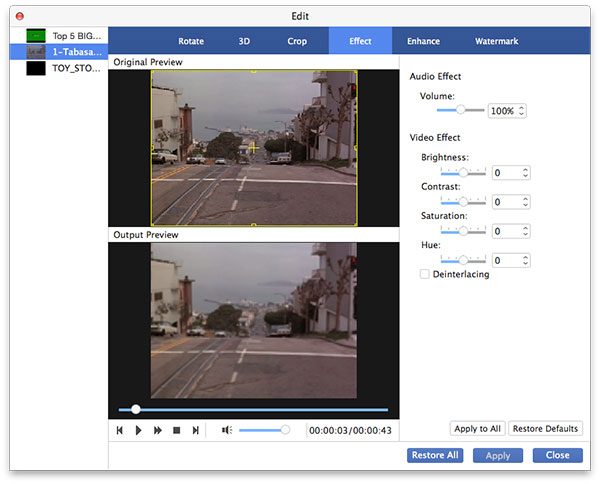Click the Apply to All button

[477, 428]
